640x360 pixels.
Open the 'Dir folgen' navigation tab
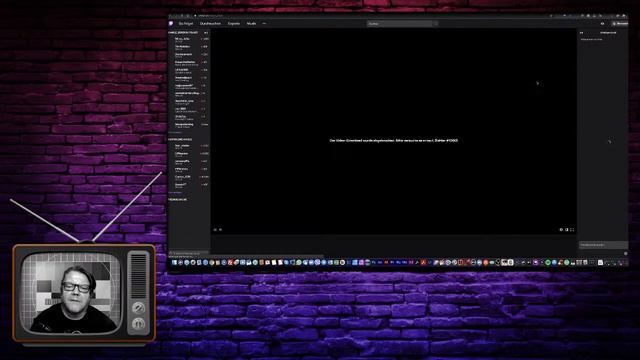[x=186, y=24]
